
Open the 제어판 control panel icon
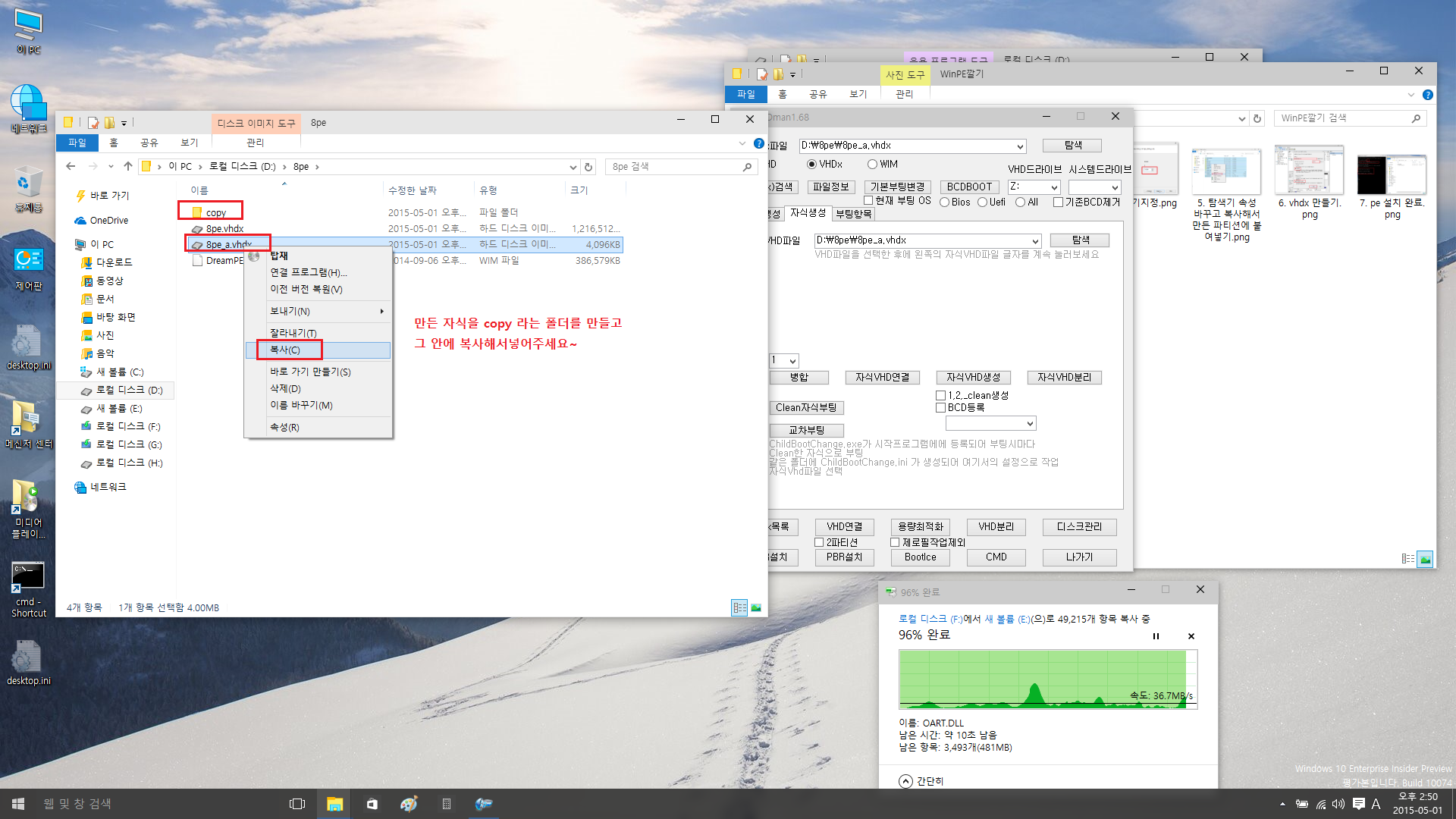[x=29, y=269]
